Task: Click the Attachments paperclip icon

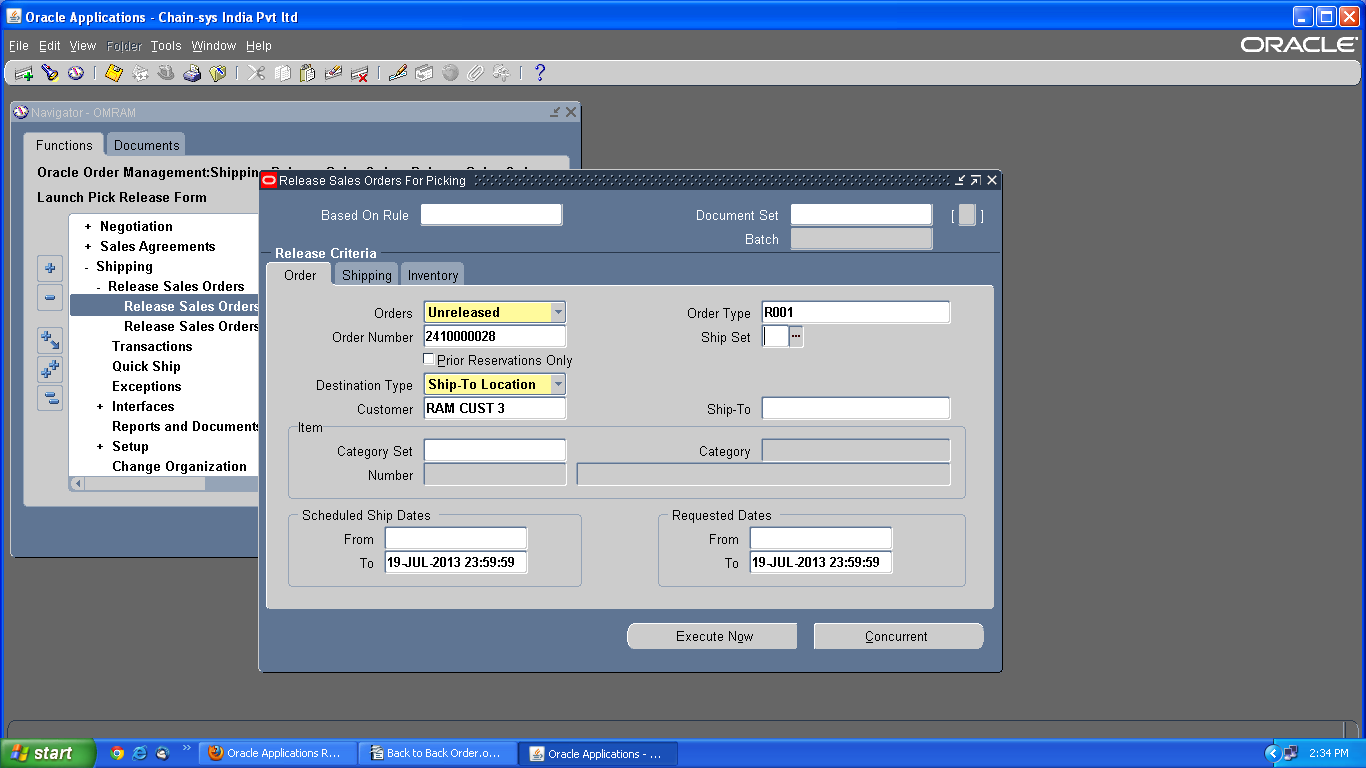Action: 476,73
